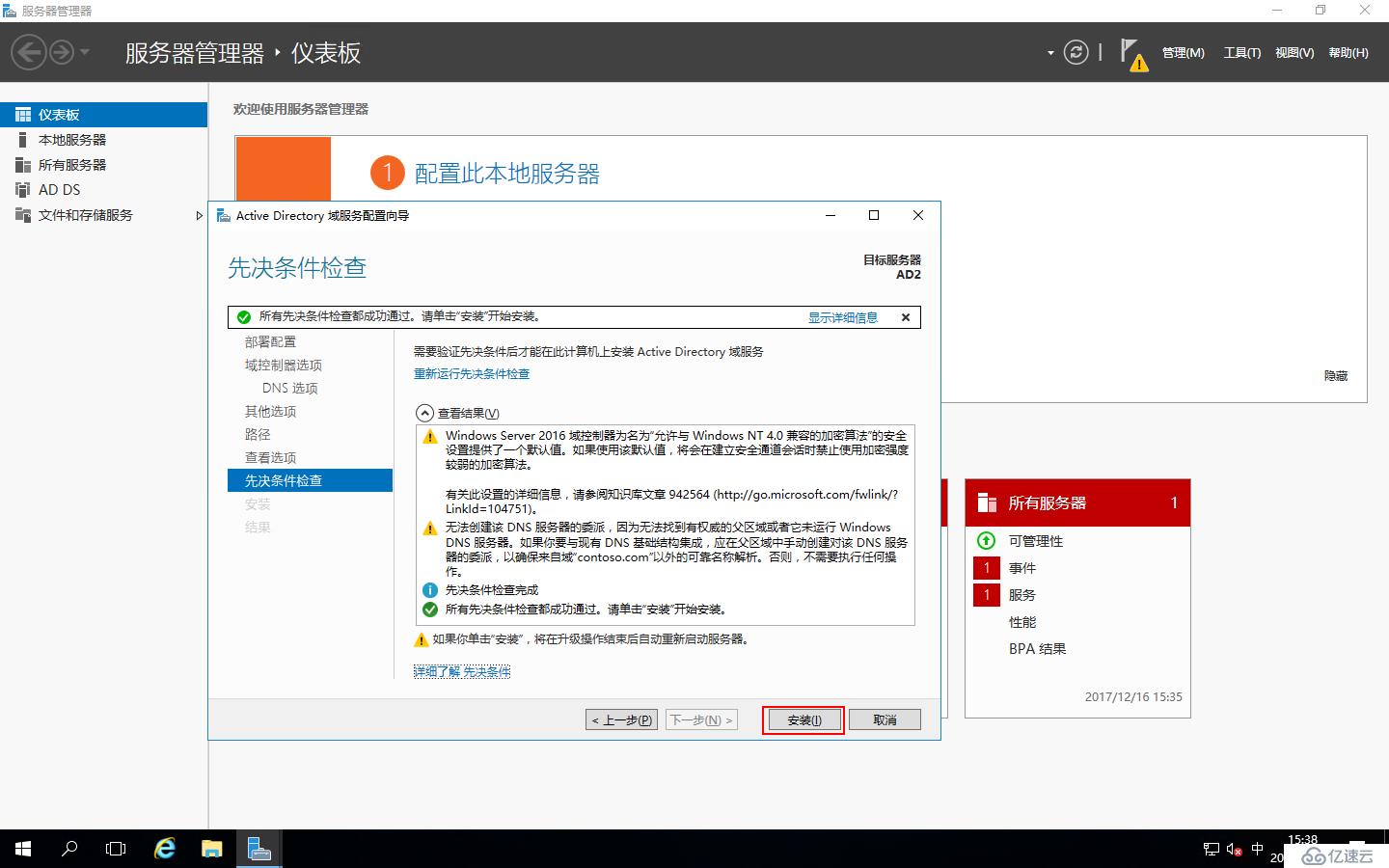
Task: Open the Windows Start menu
Action: [x=23, y=849]
